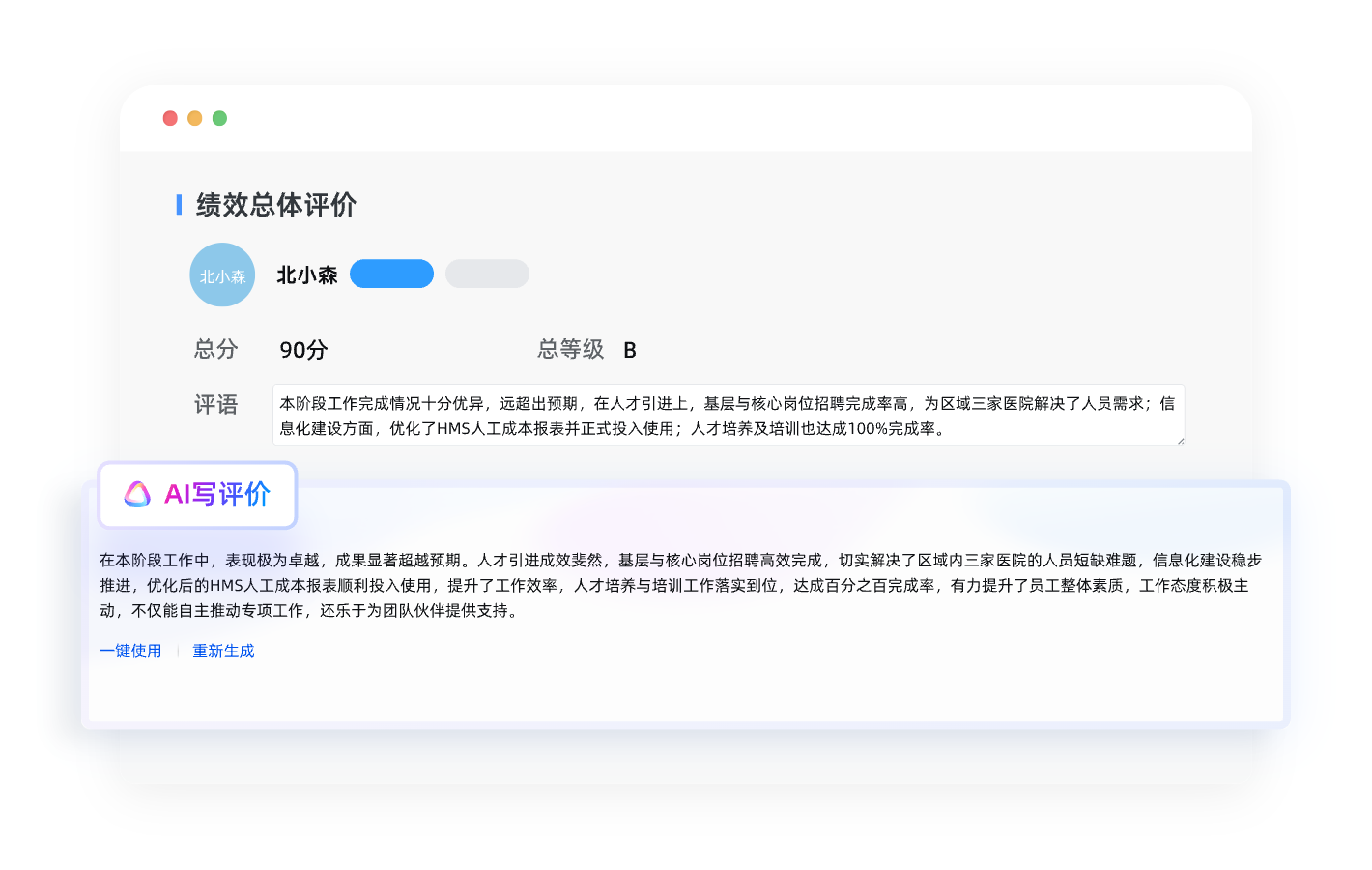This screenshot has width=1372, height=870.
Task: Select the gray pill tag beside 北小森
Action: tap(487, 275)
